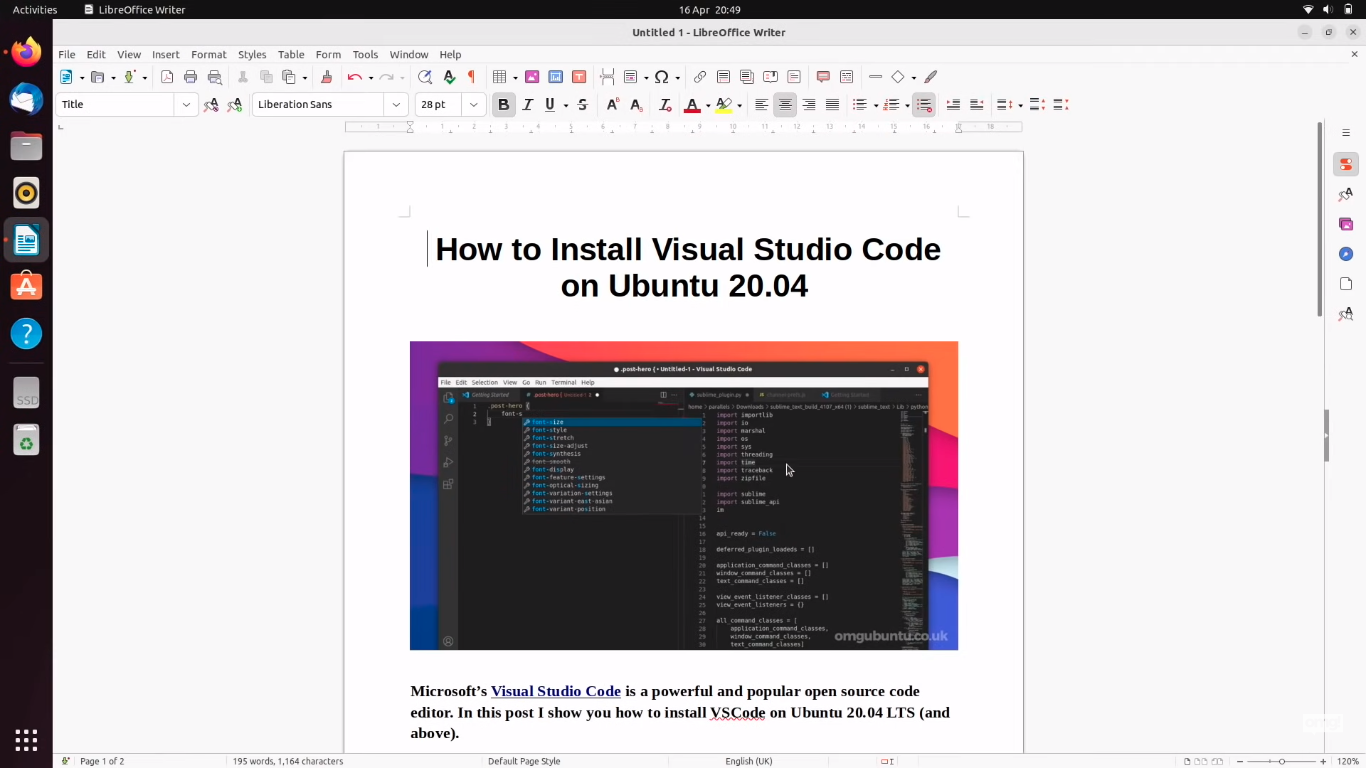The image size is (1366, 768).
Task: Open the Table menu
Action: [291, 55]
